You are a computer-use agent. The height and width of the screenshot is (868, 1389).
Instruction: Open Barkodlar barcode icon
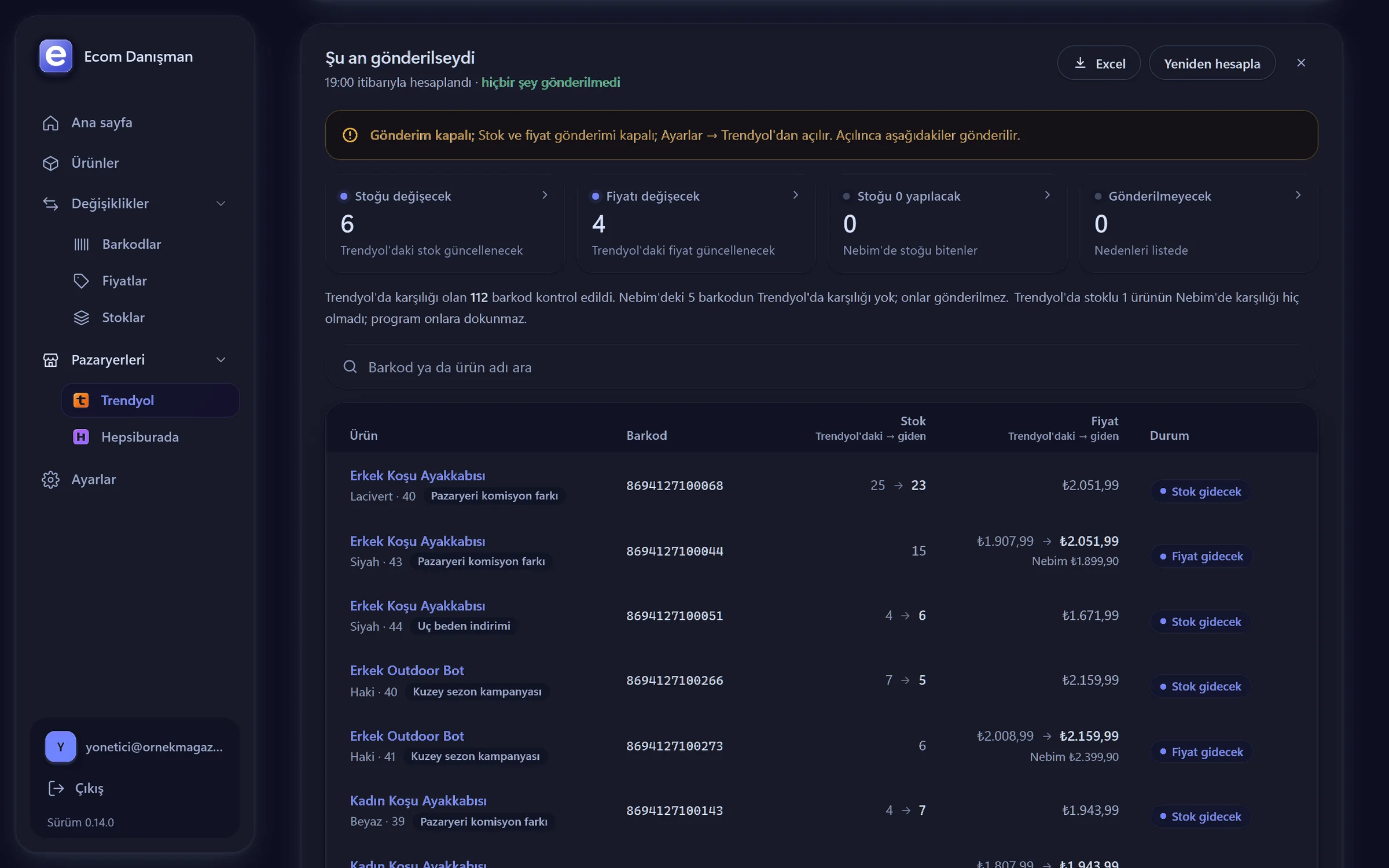(81, 244)
